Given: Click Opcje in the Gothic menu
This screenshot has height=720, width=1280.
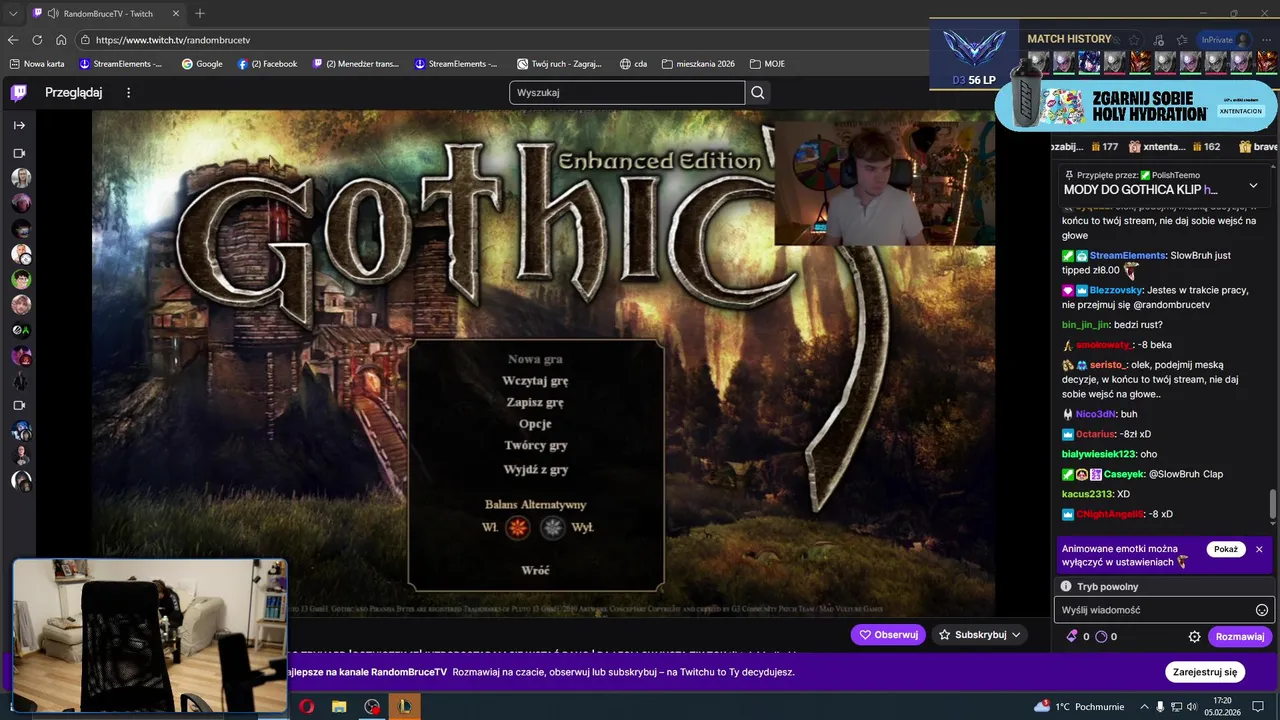Looking at the screenshot, I should pyautogui.click(x=535, y=424).
